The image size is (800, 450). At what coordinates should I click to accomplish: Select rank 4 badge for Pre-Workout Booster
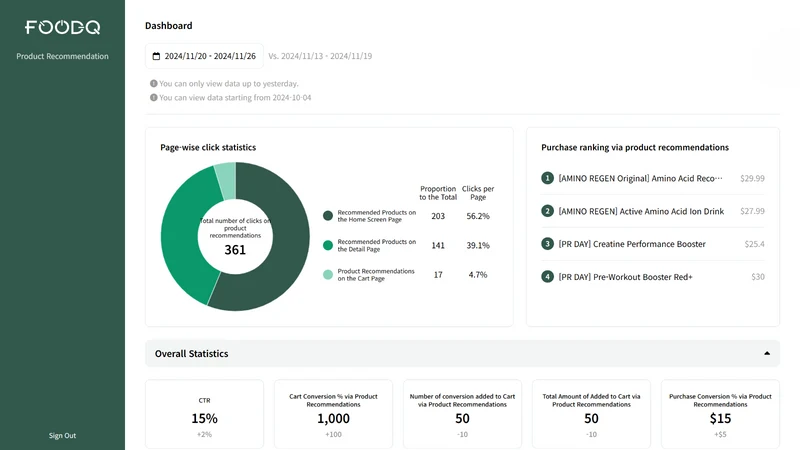click(547, 277)
